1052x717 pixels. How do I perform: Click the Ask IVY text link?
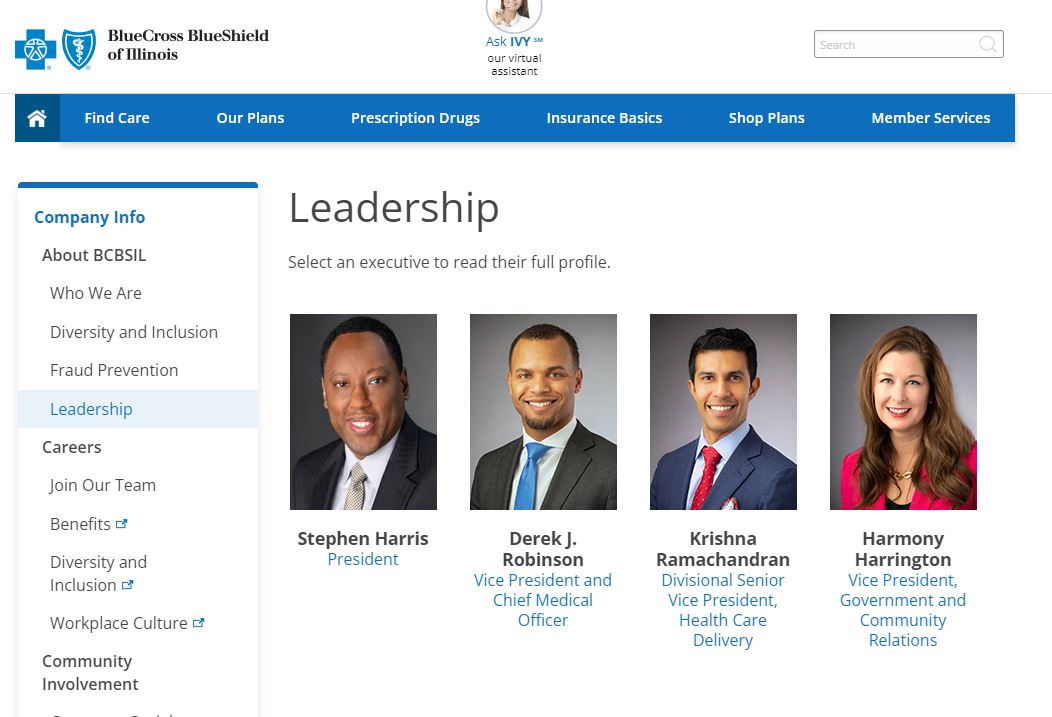(x=514, y=42)
